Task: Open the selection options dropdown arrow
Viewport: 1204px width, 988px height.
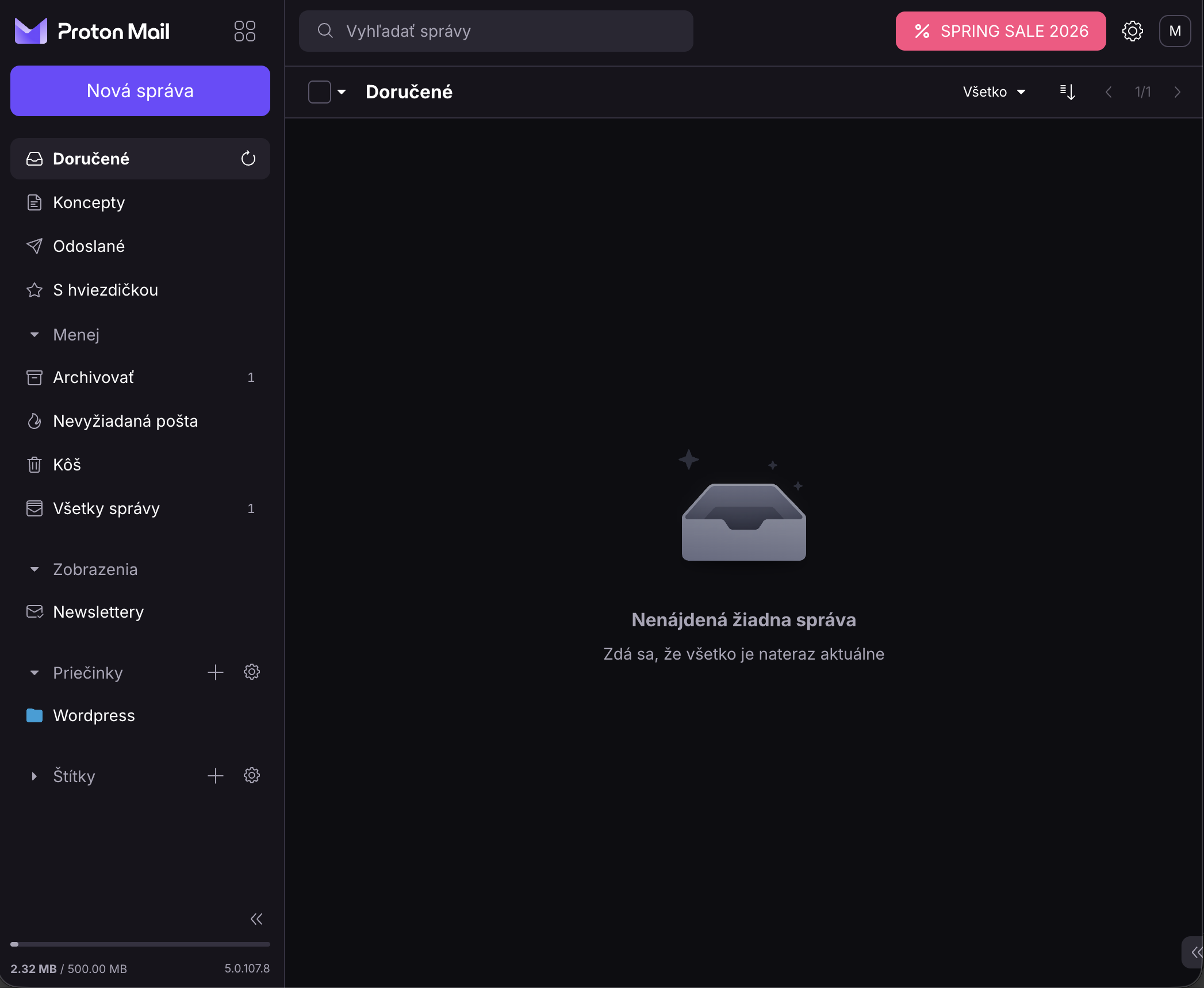Action: tap(342, 92)
